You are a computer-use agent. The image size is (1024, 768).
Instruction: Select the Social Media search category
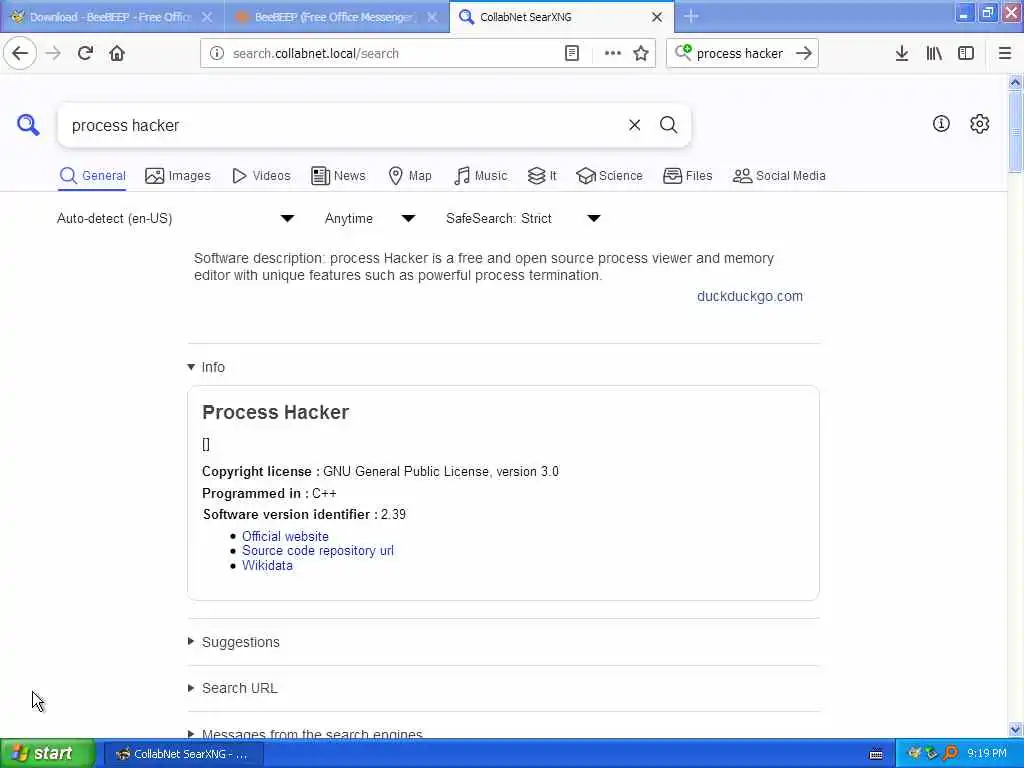click(x=778, y=176)
